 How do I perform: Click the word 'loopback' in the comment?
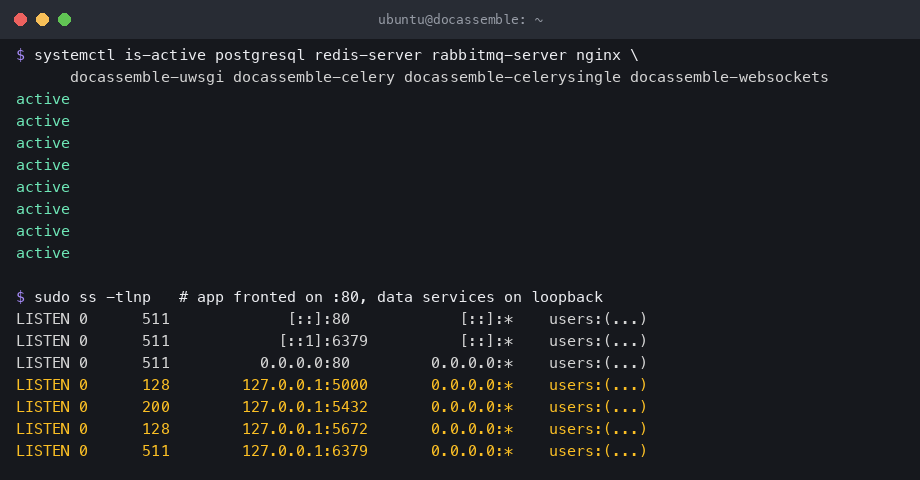[x=567, y=298]
